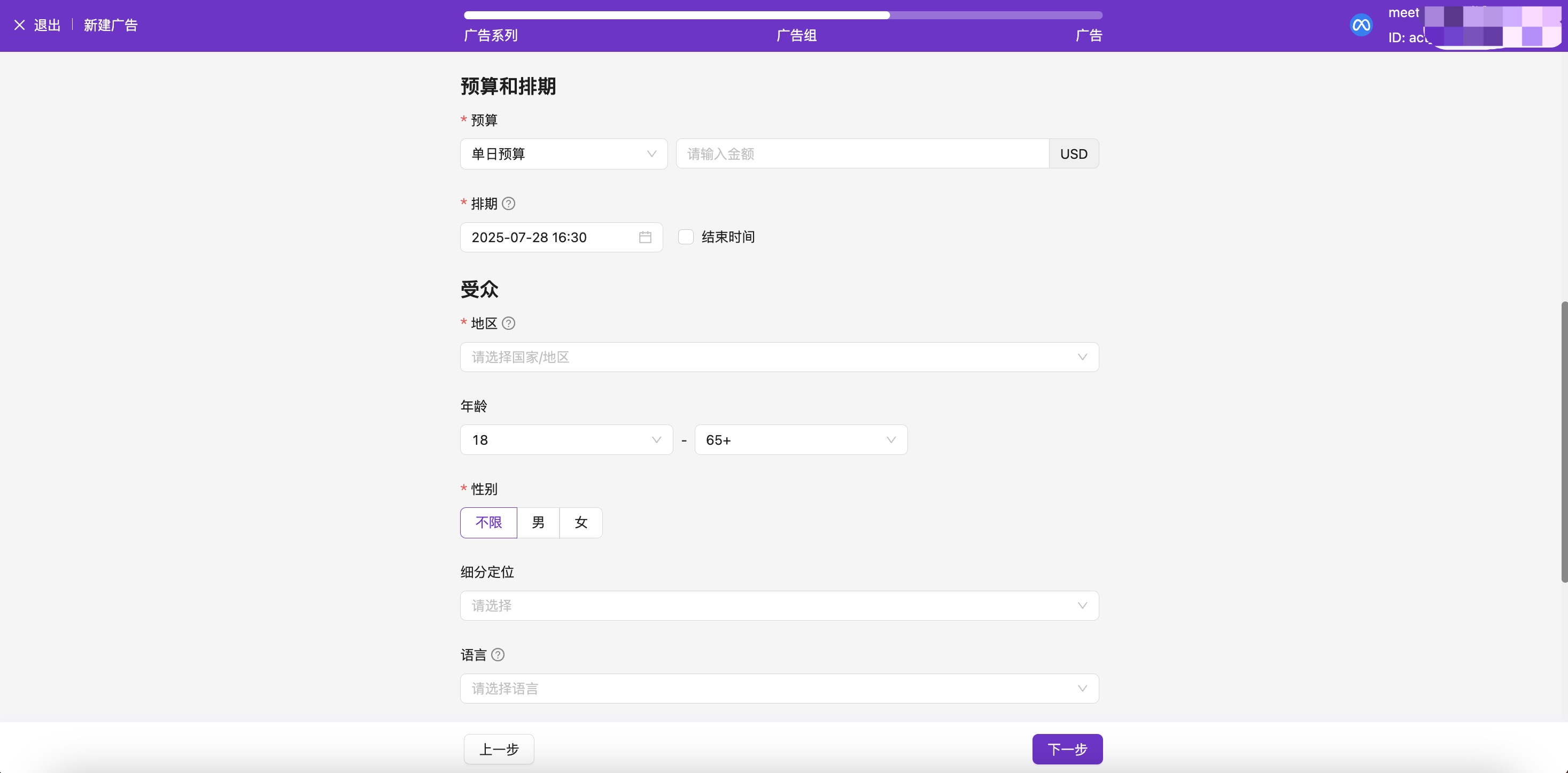
Task: Click the 新建广告 title text
Action: pyautogui.click(x=111, y=25)
